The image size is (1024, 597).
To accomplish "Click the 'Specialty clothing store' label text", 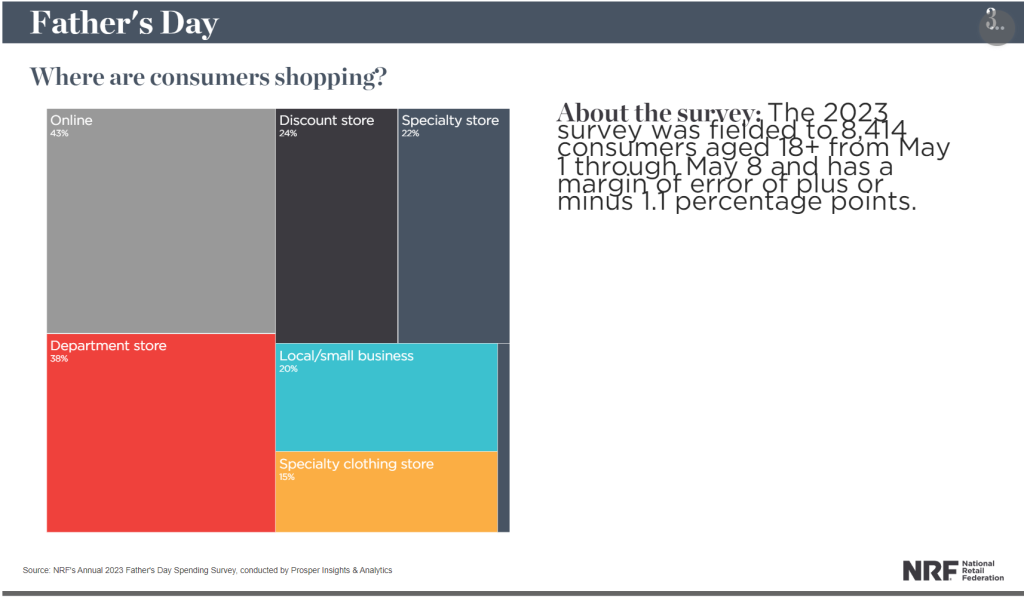I will [357, 464].
